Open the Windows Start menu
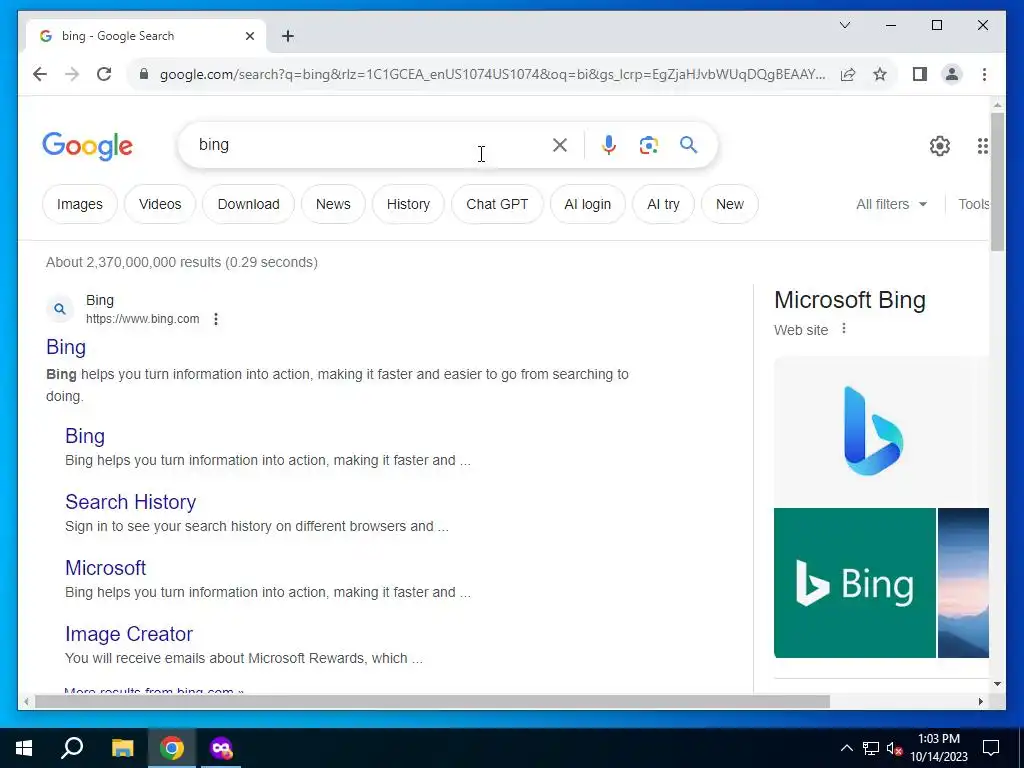 (x=24, y=748)
